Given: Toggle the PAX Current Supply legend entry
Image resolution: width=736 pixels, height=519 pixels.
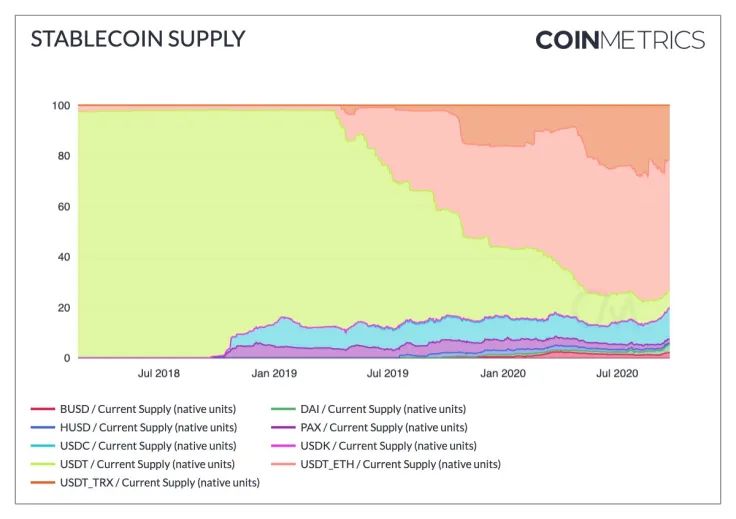Looking at the screenshot, I should pos(369,427).
